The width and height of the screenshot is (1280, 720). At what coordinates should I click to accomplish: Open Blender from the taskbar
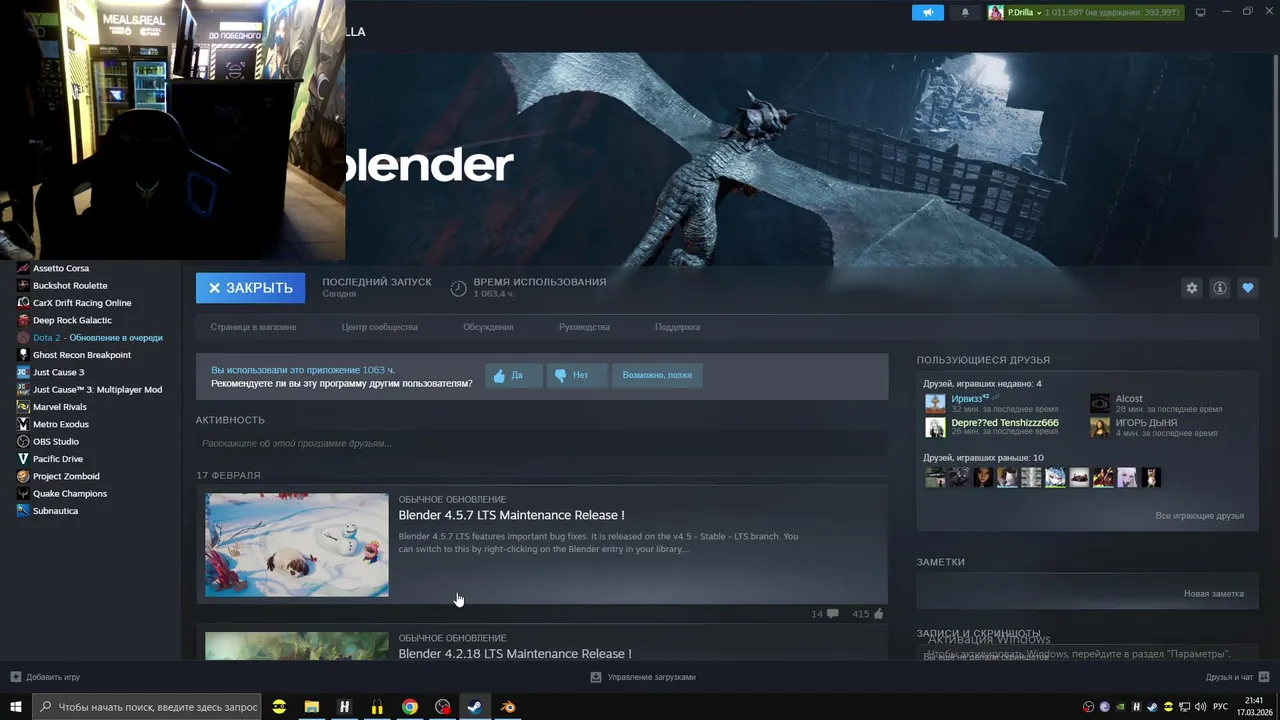coord(508,707)
